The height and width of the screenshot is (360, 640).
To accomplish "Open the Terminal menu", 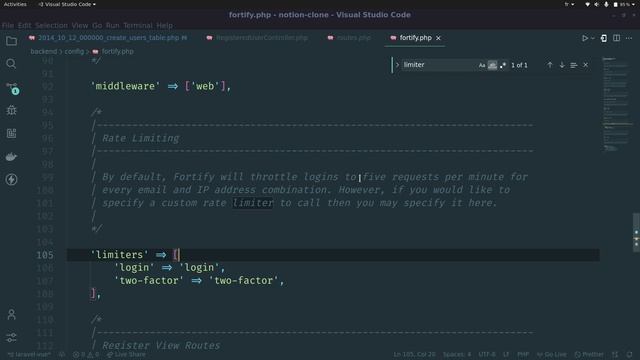I will pyautogui.click(x=138, y=25).
